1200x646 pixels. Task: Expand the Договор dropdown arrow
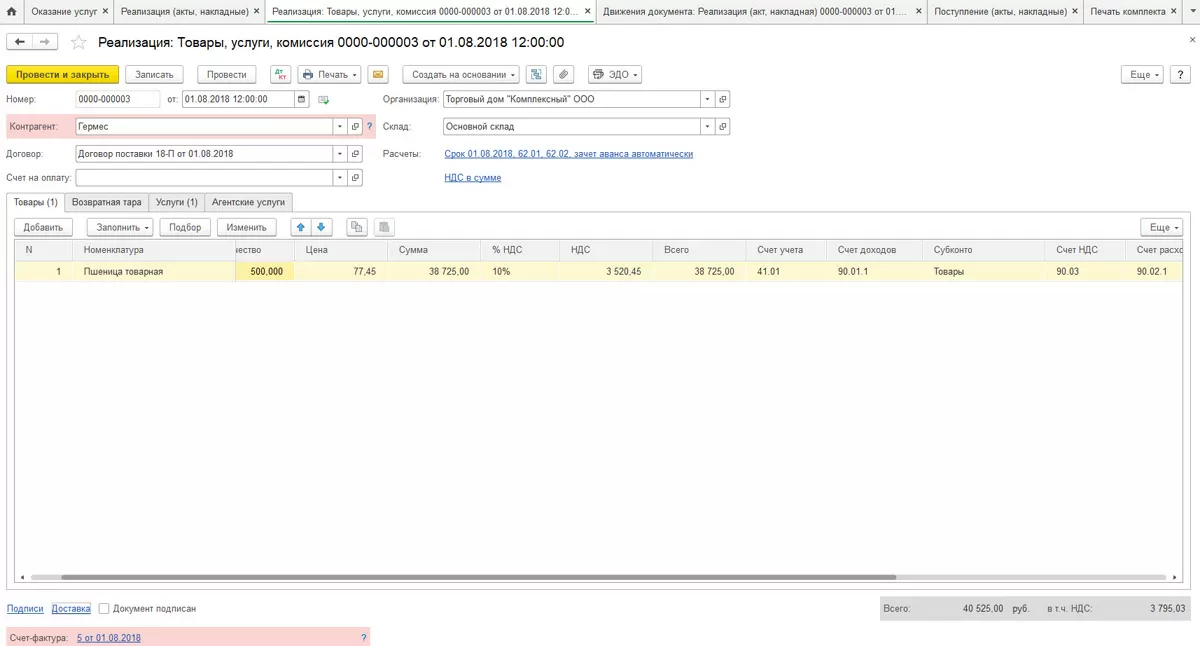pyautogui.click(x=340, y=154)
